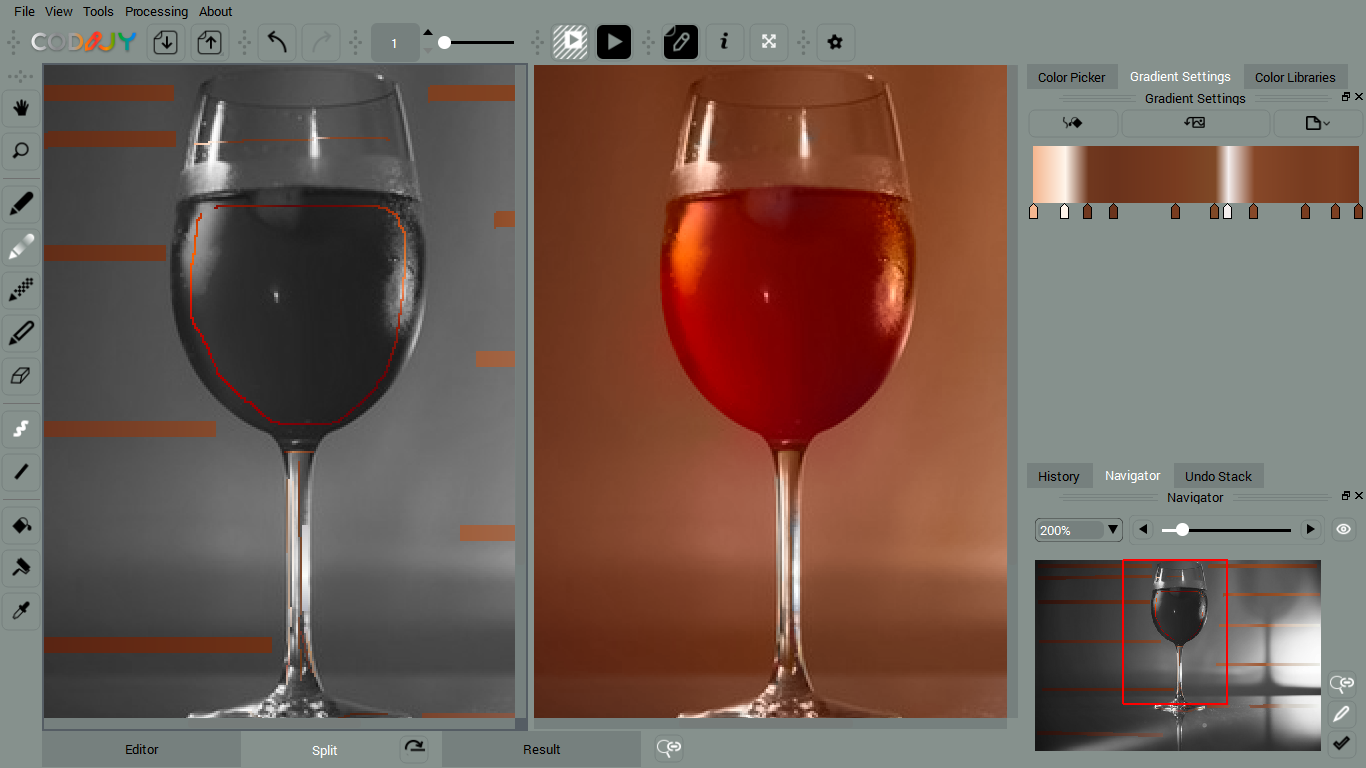Select the paint bucket Fill tool
The width and height of the screenshot is (1366, 768).
21,524
